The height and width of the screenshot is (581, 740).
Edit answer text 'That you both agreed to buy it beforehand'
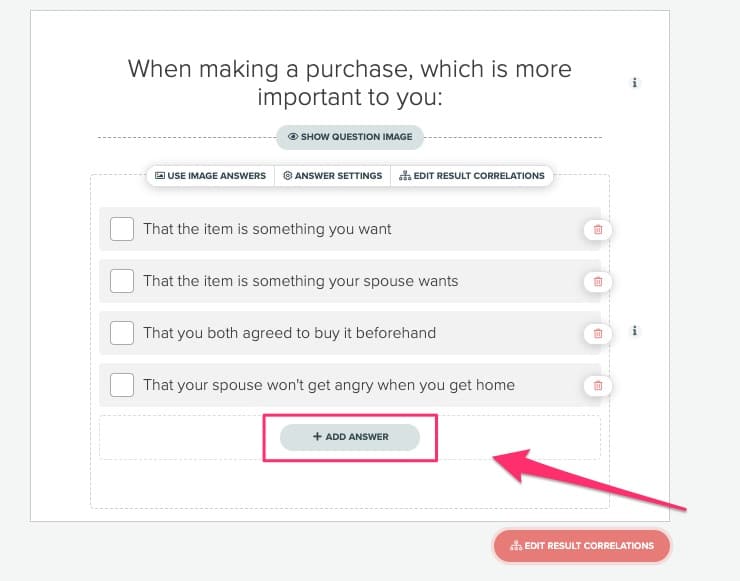click(x=290, y=333)
